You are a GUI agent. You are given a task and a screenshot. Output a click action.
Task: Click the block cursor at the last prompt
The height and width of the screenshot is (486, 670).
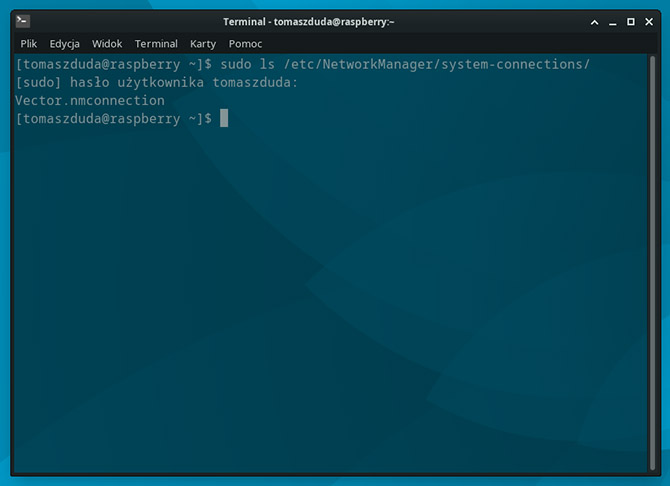pos(224,118)
